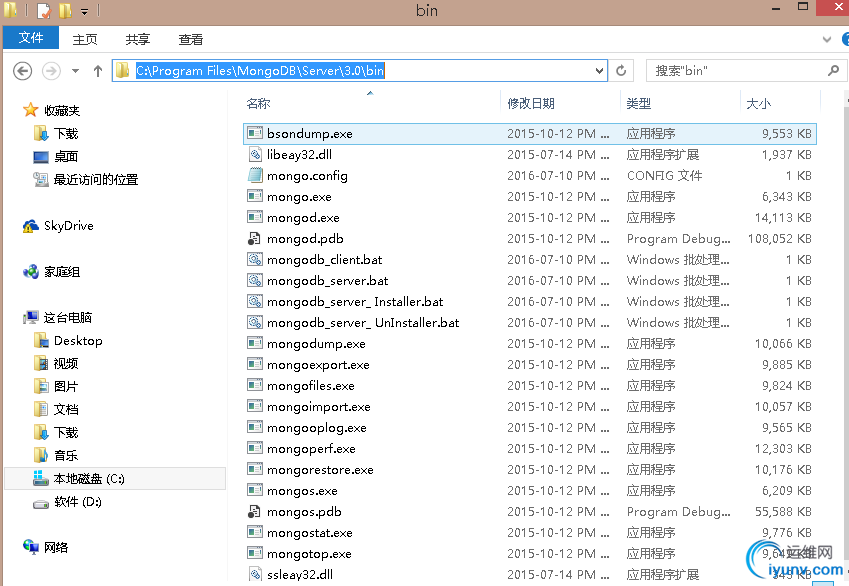Select the mongooplog.exe file icon
849x586 pixels.
[x=254, y=427]
